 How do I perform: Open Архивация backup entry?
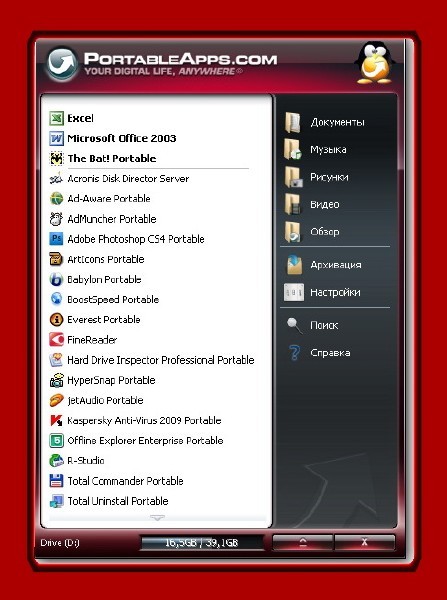(x=323, y=265)
